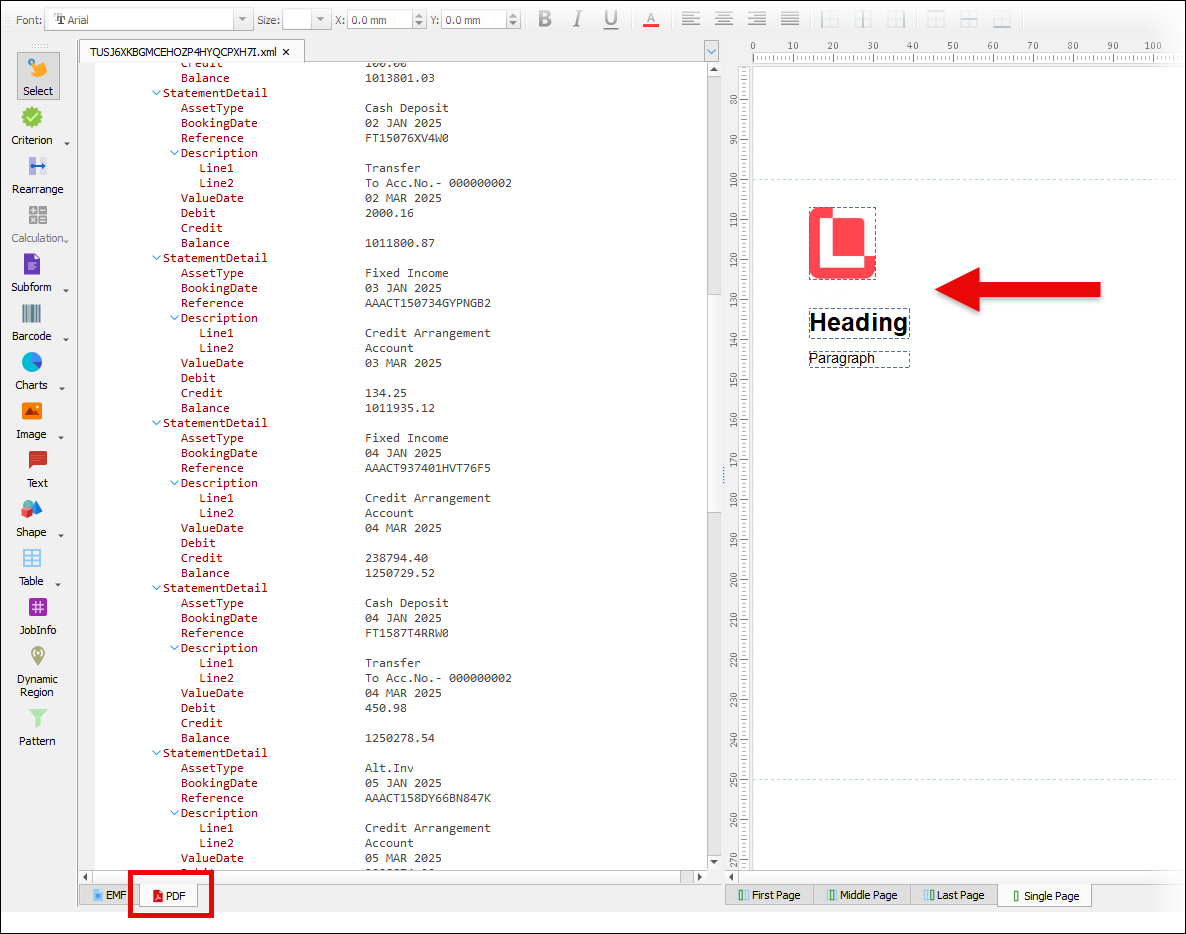1186x934 pixels.
Task: Open the Middle Page layout tab
Action: (862, 895)
